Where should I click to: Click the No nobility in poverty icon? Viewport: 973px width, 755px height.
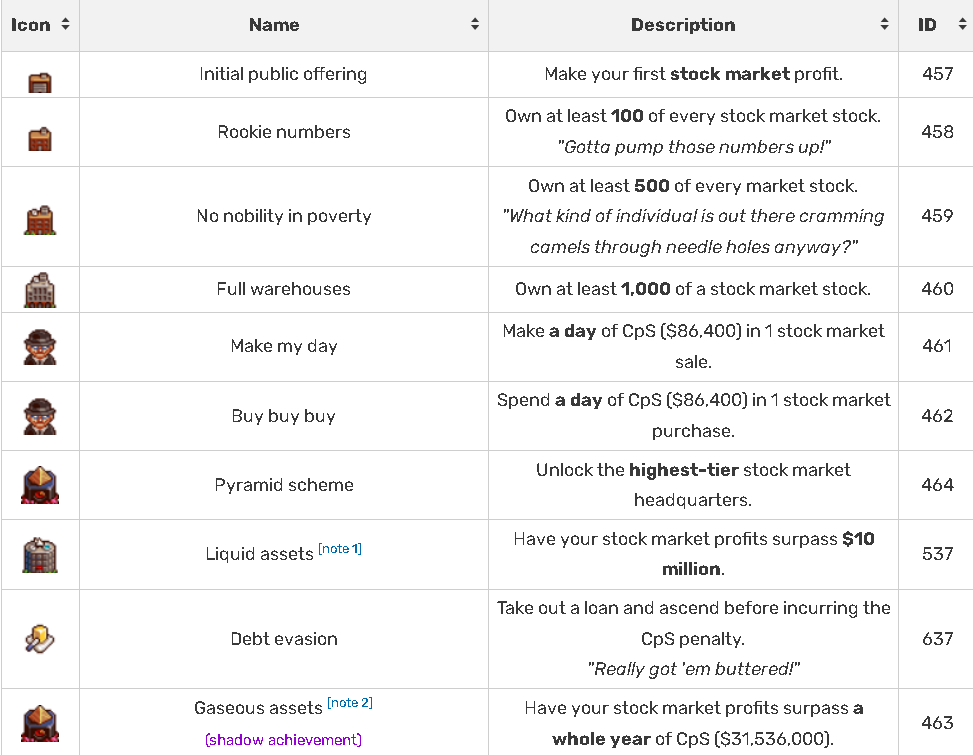click(x=40, y=220)
